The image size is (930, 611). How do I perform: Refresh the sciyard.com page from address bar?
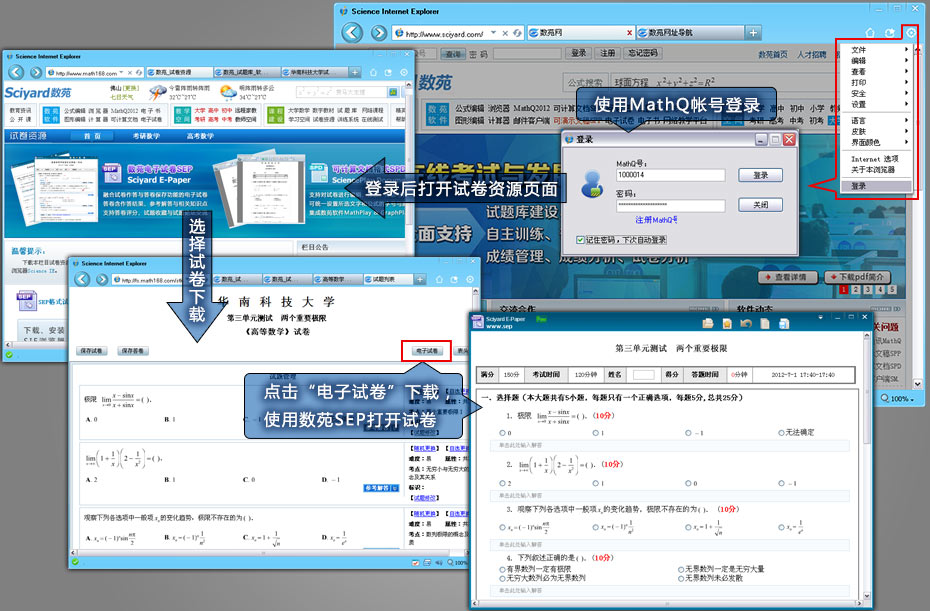(x=517, y=33)
